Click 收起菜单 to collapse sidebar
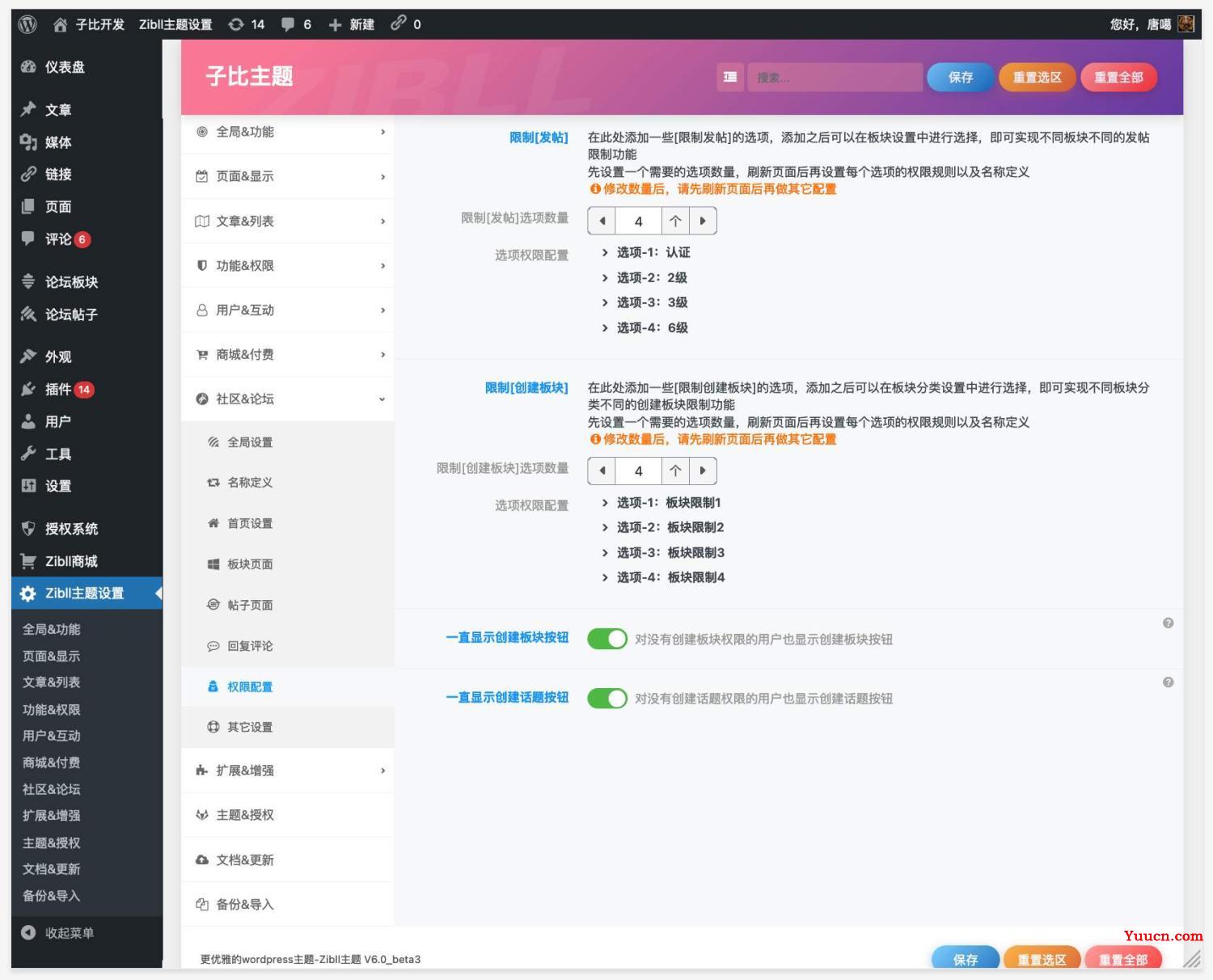Image resolution: width=1213 pixels, height=980 pixels. [x=57, y=932]
